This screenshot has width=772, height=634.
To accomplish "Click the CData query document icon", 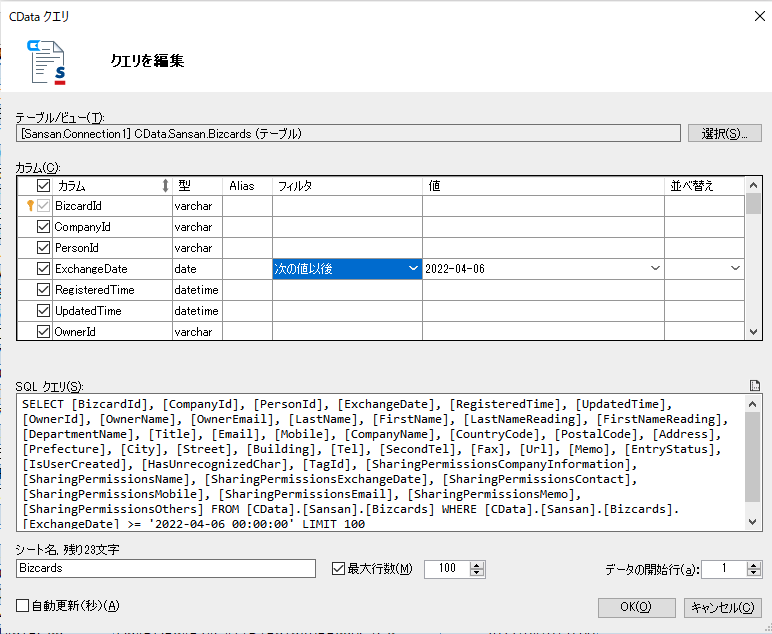I will (x=46, y=62).
